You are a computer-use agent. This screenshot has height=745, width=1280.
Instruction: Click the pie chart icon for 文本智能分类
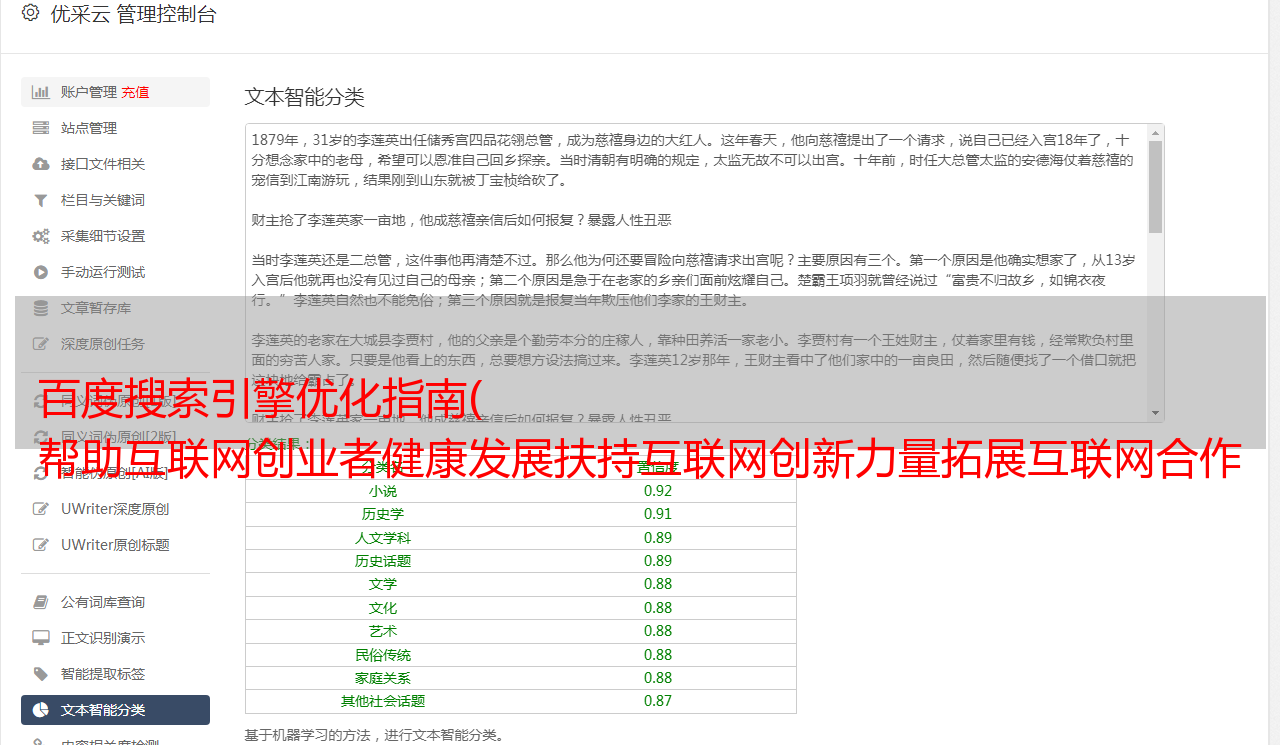pyautogui.click(x=41, y=710)
